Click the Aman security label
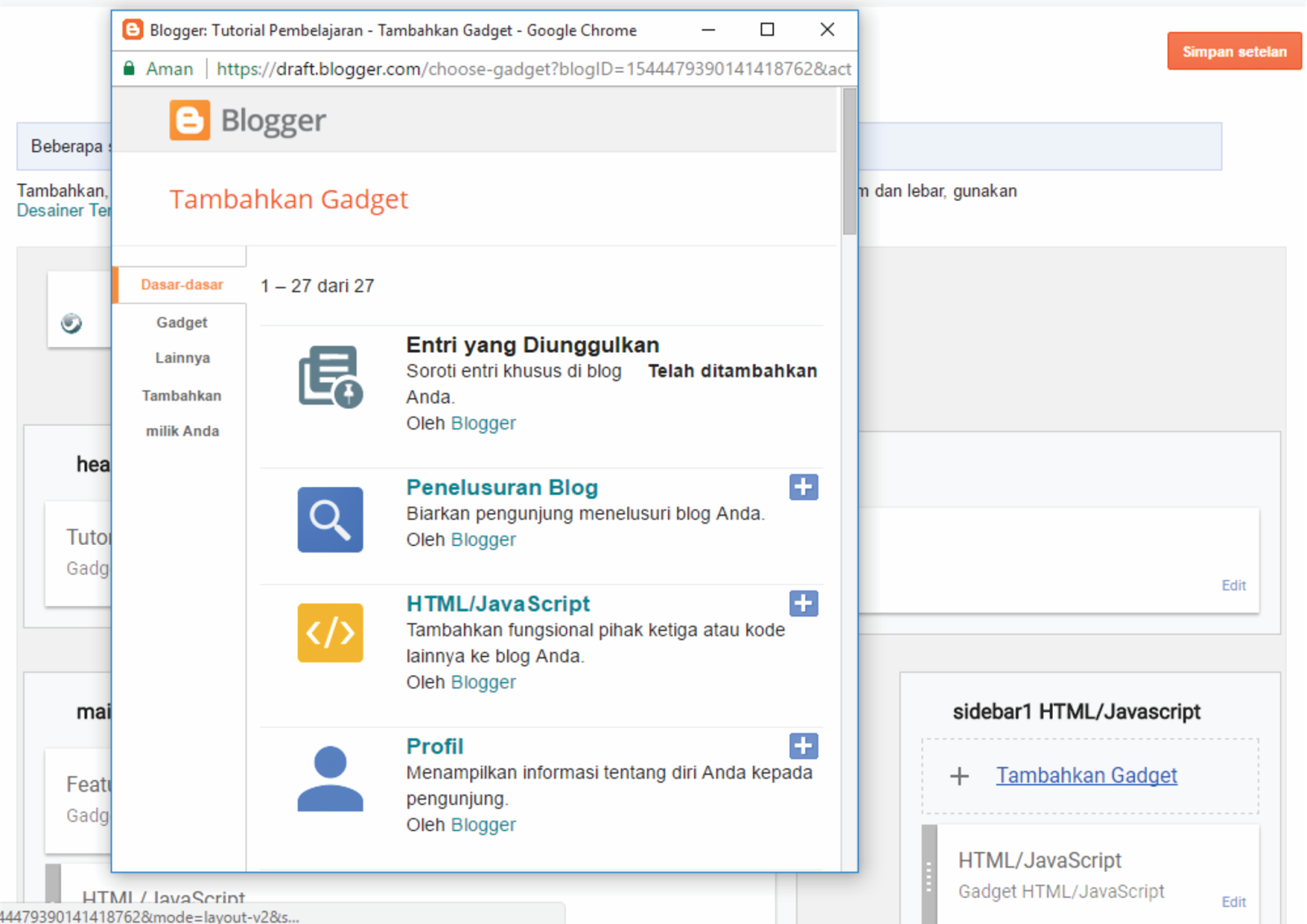This screenshot has width=1307, height=924. tap(170, 69)
